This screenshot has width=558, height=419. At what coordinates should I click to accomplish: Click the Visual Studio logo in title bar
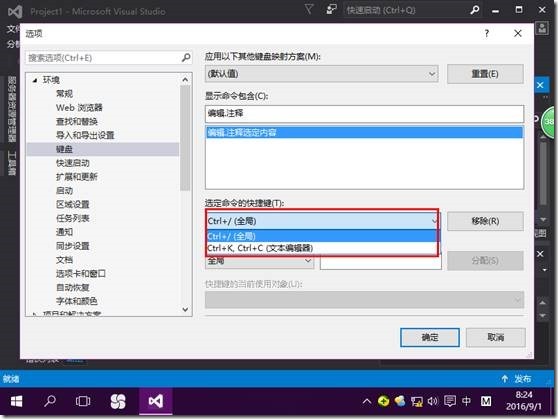pyautogui.click(x=15, y=11)
